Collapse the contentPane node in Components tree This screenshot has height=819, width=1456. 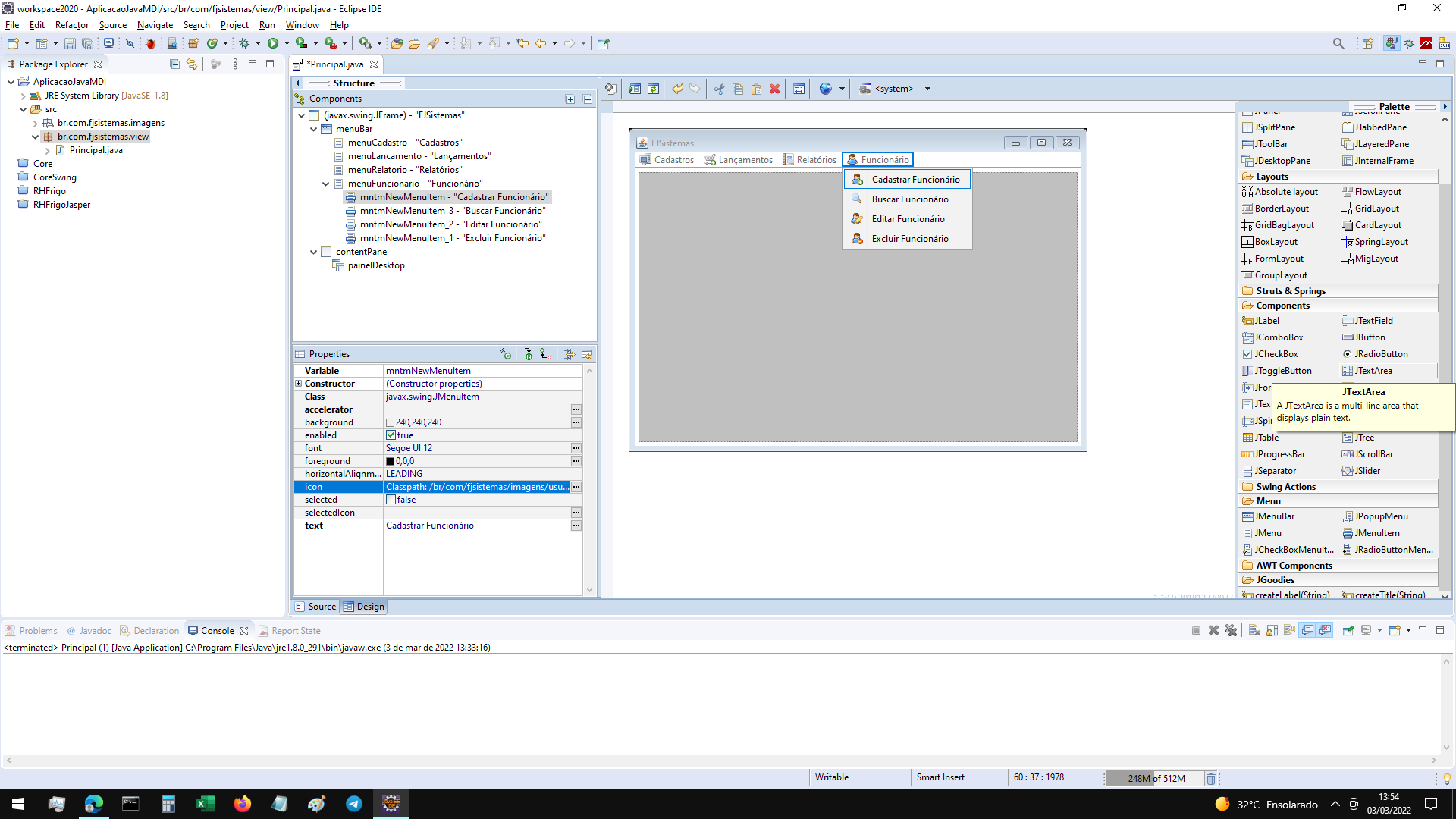pyautogui.click(x=313, y=253)
